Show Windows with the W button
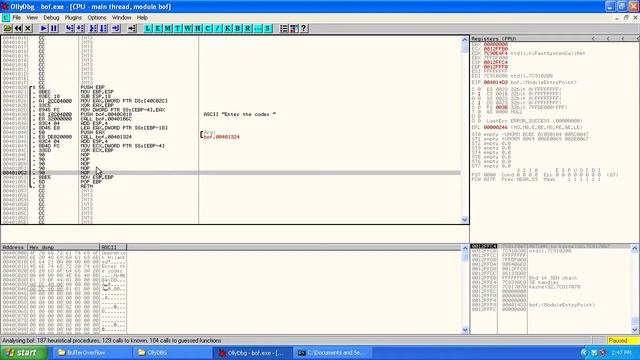This screenshot has height=360, width=640. pos(188,28)
